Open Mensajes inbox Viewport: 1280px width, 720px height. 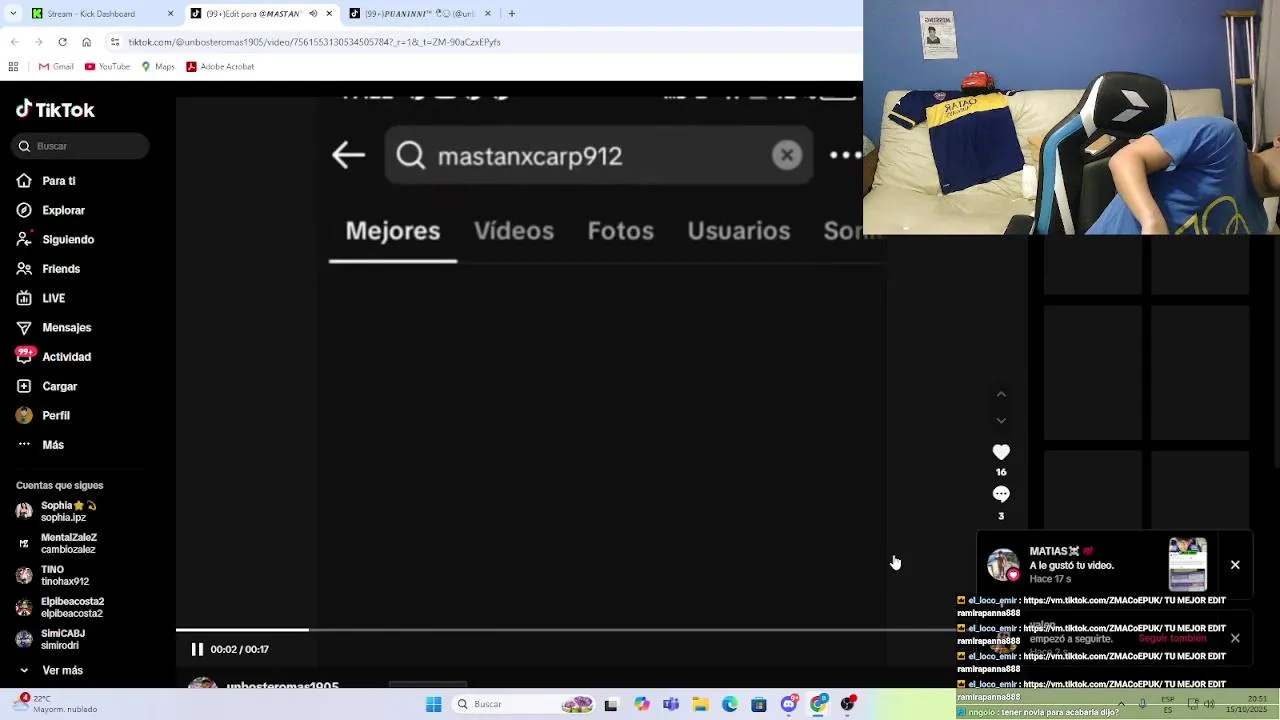coord(53,328)
